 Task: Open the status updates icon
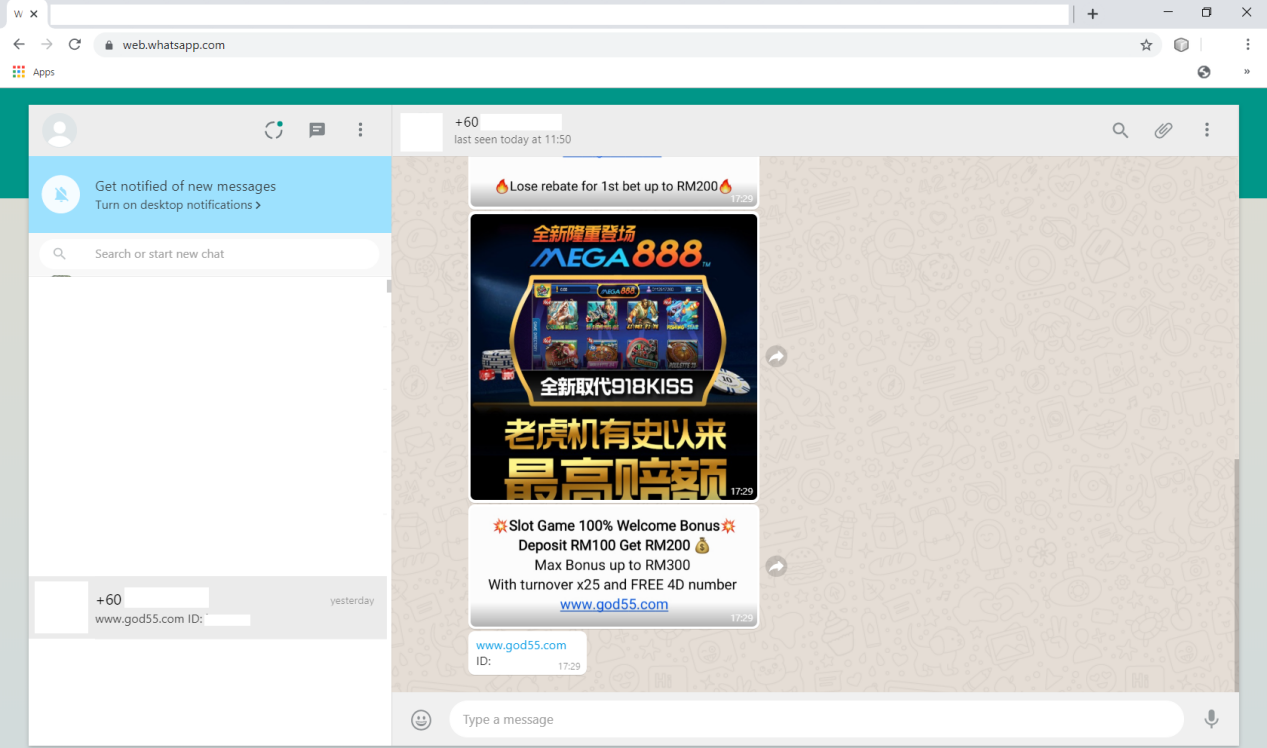(274, 130)
